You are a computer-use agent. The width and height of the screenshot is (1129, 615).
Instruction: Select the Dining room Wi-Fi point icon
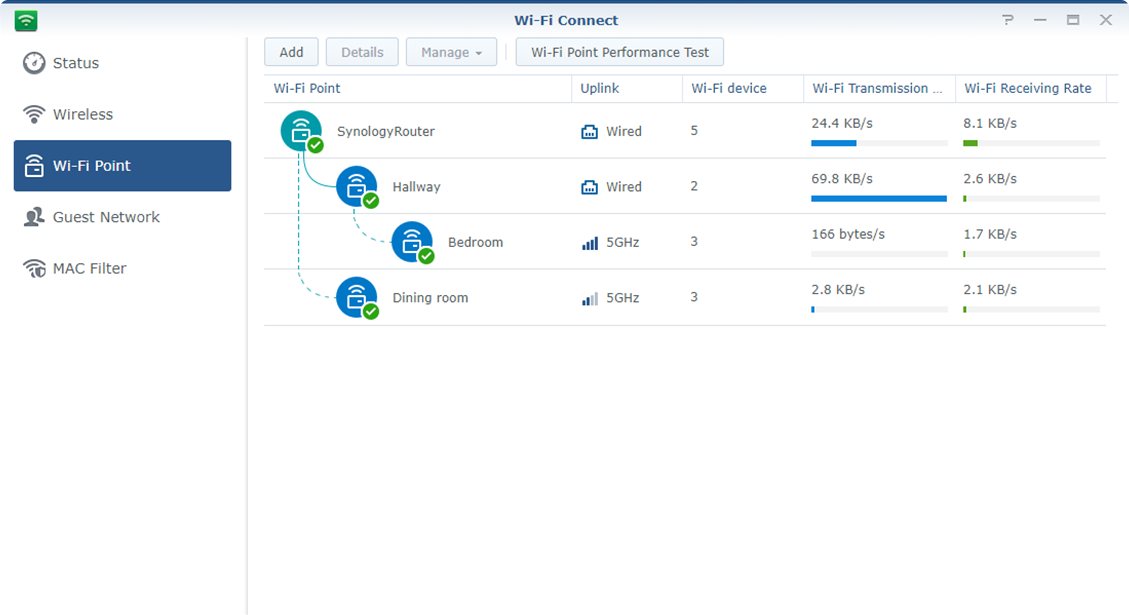(356, 297)
